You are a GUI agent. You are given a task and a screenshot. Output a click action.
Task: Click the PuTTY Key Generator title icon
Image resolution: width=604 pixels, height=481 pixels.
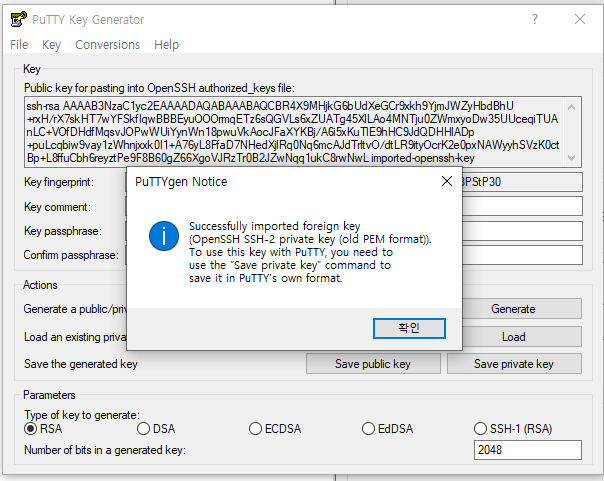click(x=18, y=19)
